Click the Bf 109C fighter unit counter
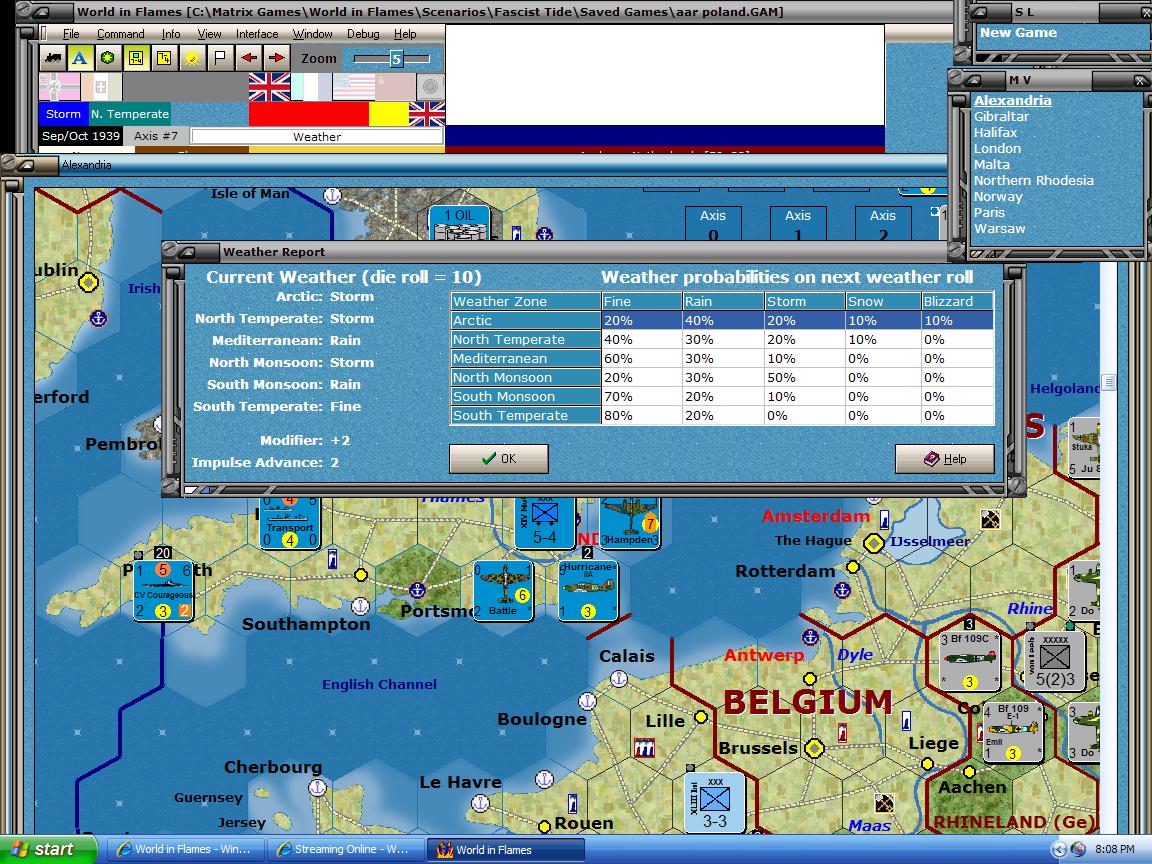The height and width of the screenshot is (864, 1152). point(970,660)
